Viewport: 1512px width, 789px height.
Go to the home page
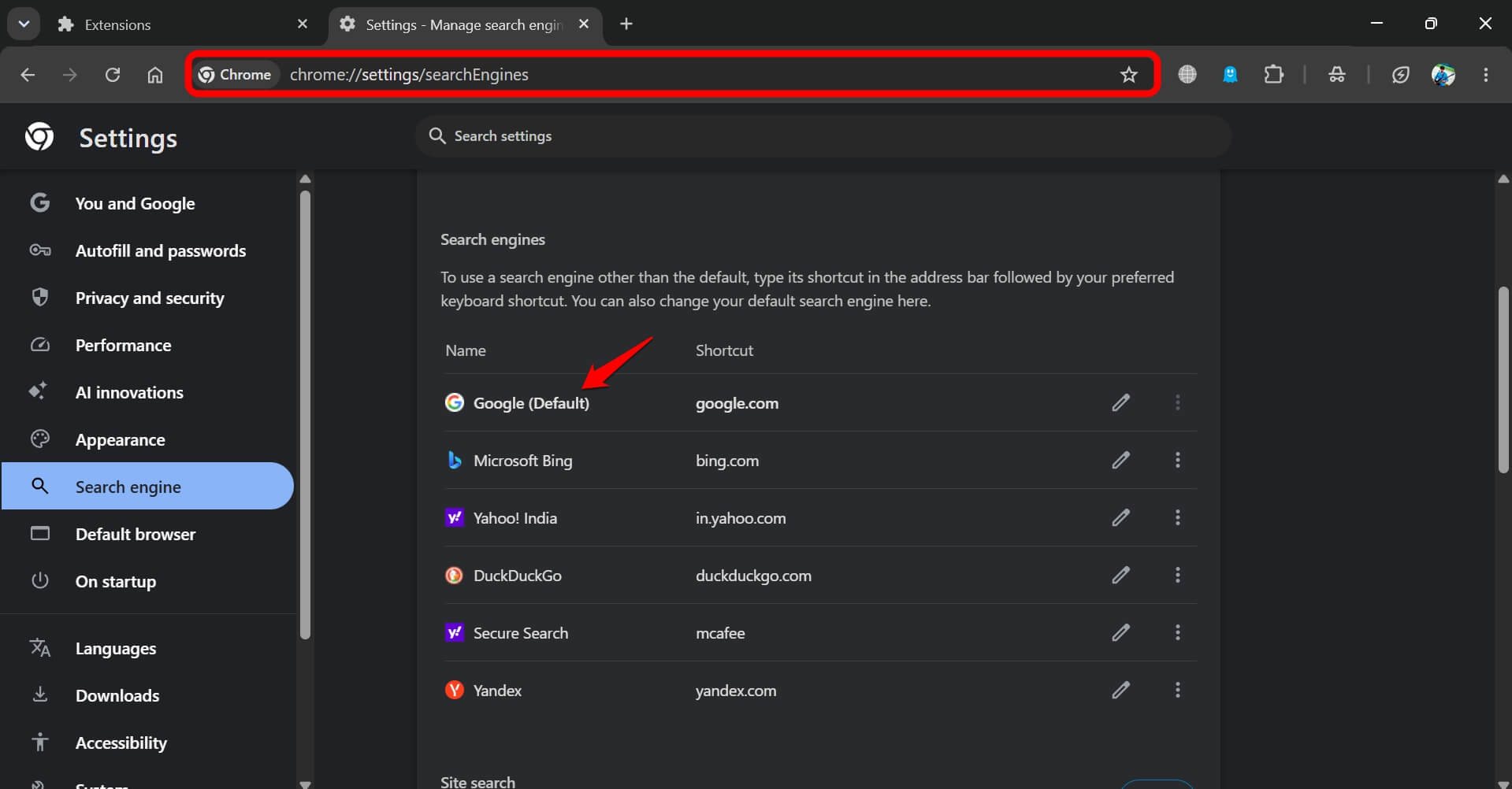(155, 75)
